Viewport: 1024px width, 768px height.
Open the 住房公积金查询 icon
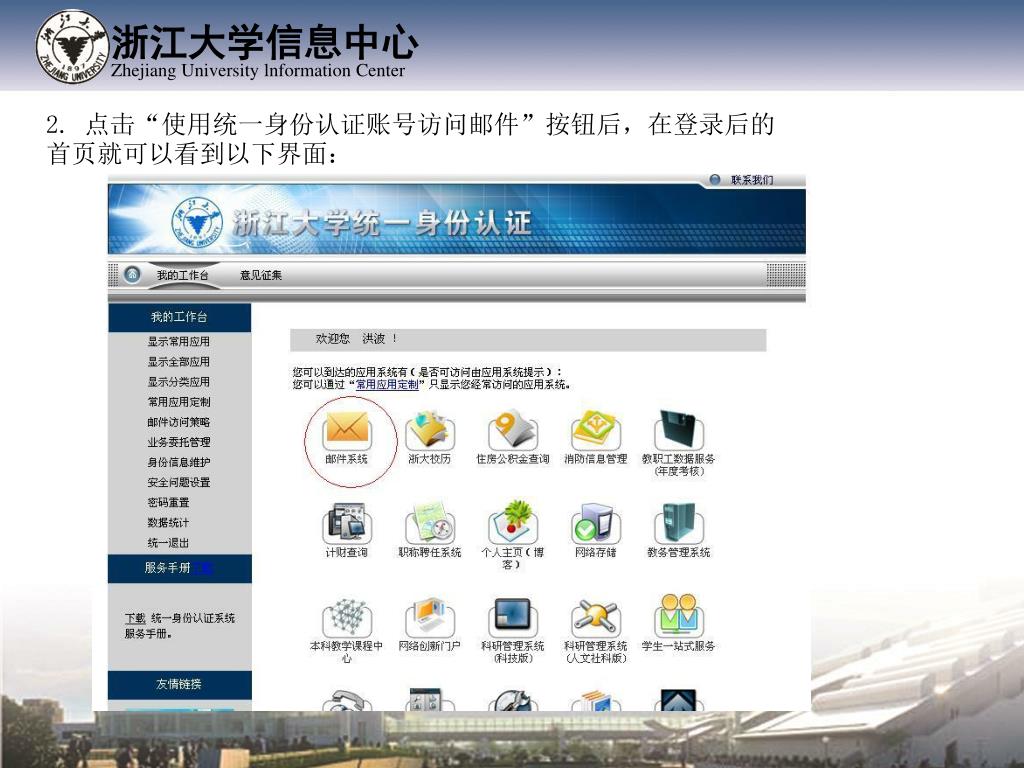click(x=513, y=430)
